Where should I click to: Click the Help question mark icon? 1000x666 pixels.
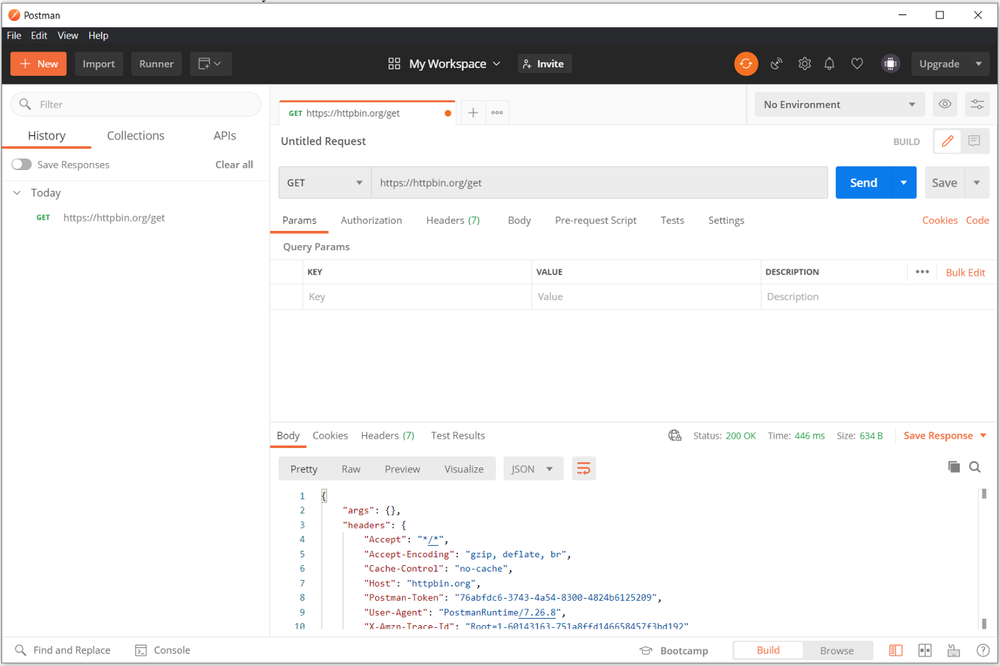(x=983, y=650)
